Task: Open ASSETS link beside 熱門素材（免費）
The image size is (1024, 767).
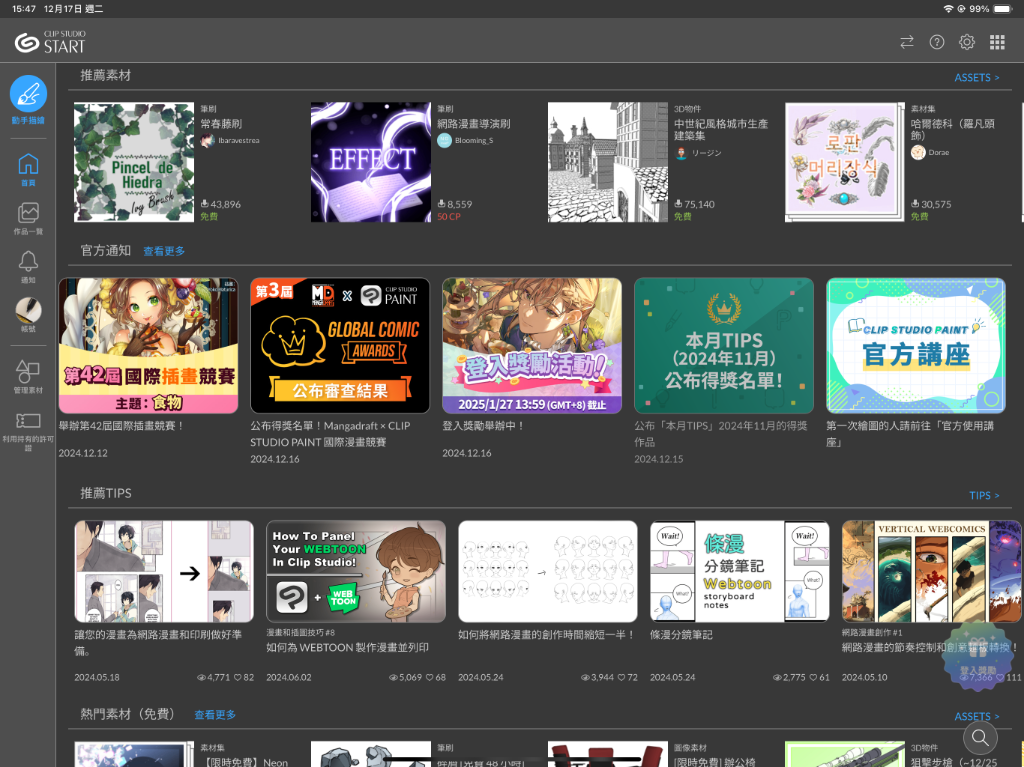Action: click(976, 717)
